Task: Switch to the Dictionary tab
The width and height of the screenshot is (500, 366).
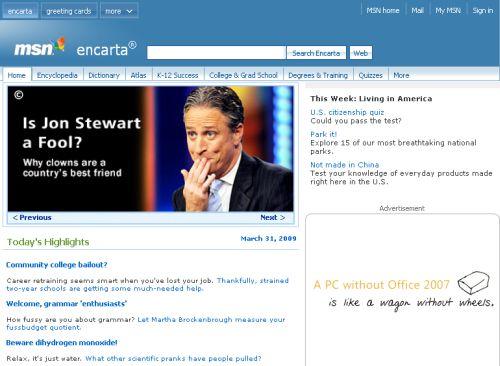Action: click(x=104, y=75)
